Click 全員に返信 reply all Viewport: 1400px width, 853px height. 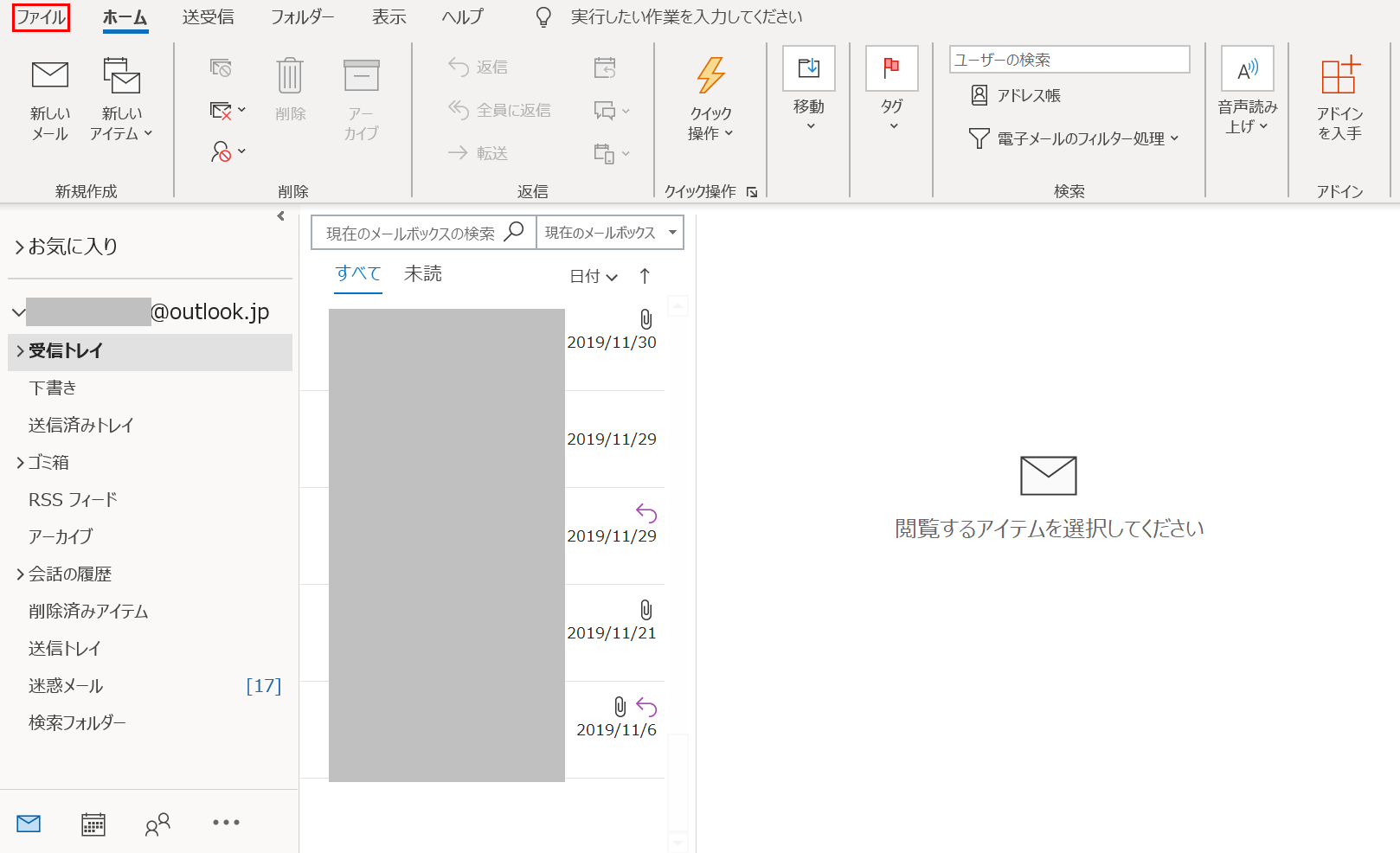(499, 111)
